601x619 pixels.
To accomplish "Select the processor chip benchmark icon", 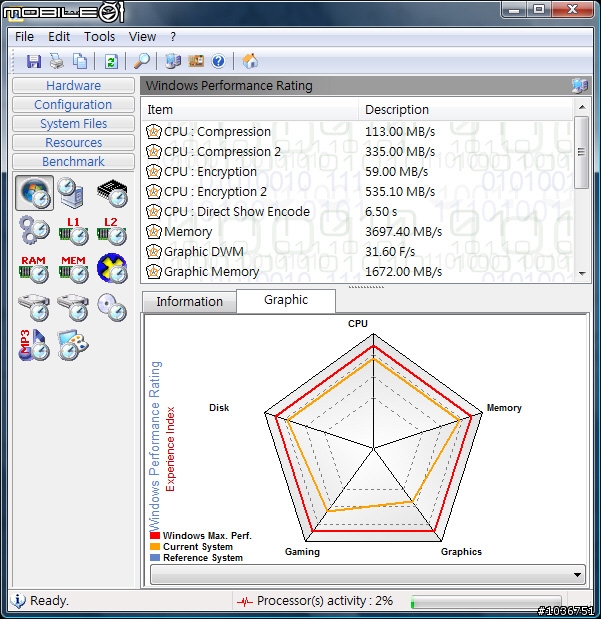I will pyautogui.click(x=113, y=193).
